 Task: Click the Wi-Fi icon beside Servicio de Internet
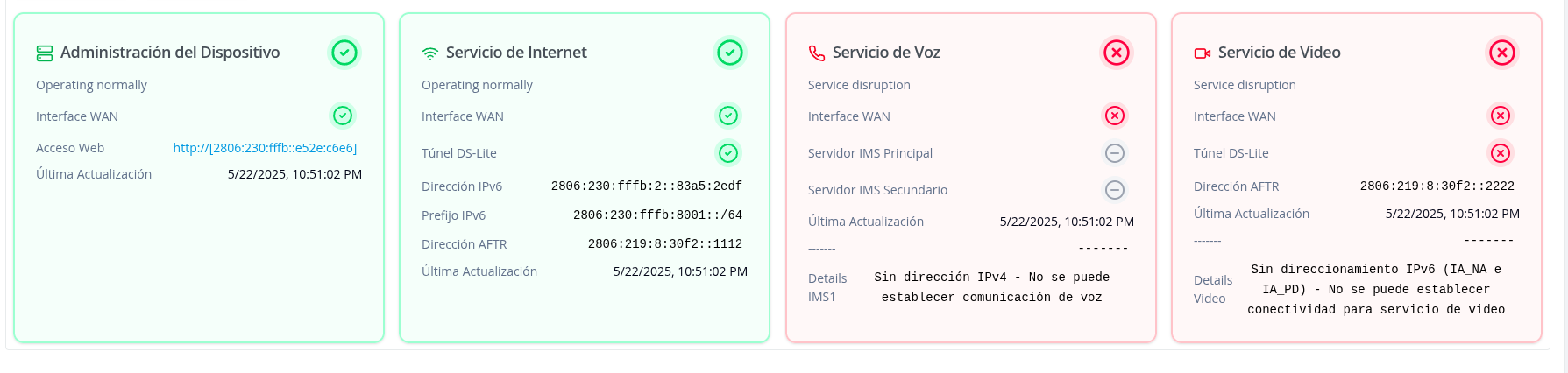pos(430,53)
